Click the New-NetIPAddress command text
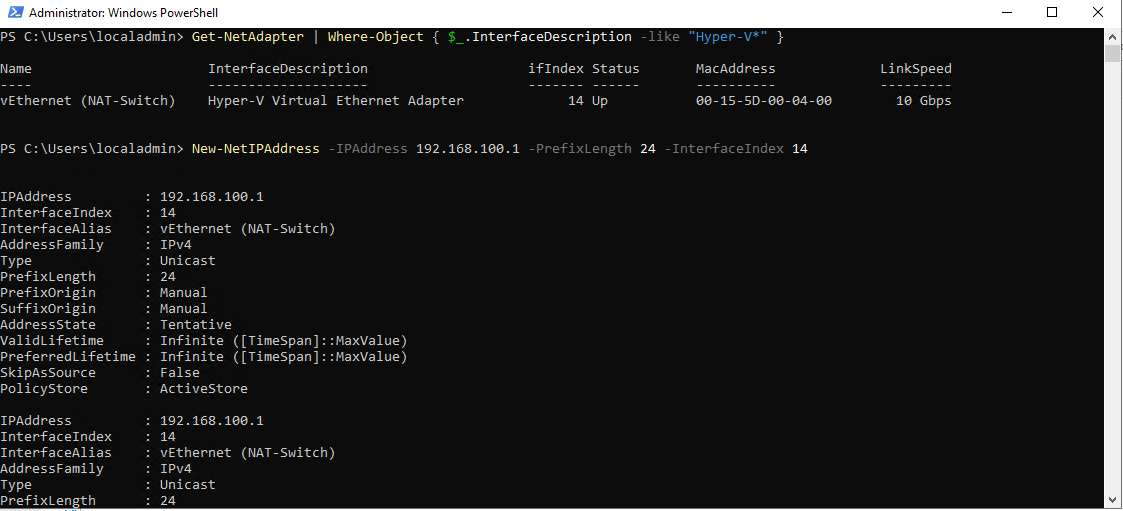Viewport: 1123px width, 511px height. (256, 149)
